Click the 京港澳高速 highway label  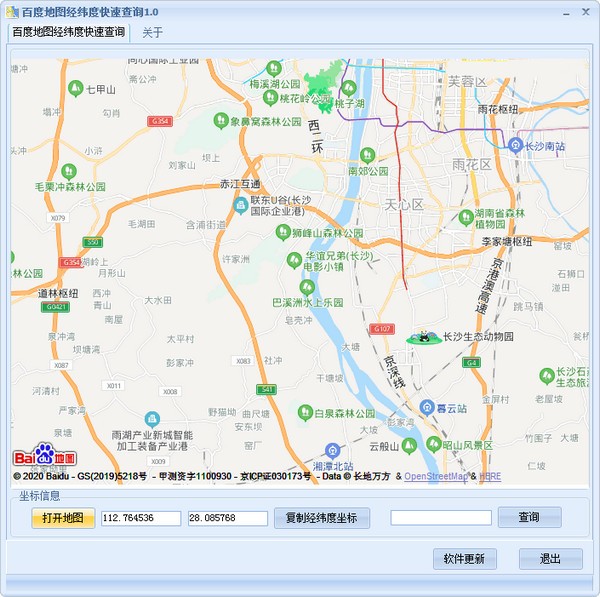point(489,285)
